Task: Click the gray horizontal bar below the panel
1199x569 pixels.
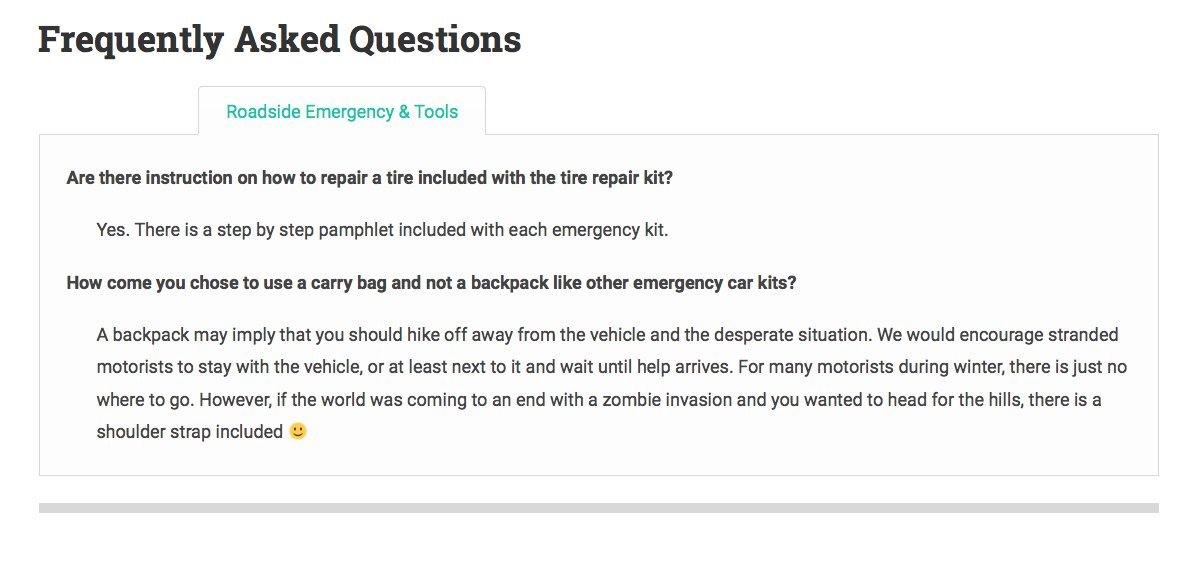Action: pyautogui.click(x=598, y=508)
